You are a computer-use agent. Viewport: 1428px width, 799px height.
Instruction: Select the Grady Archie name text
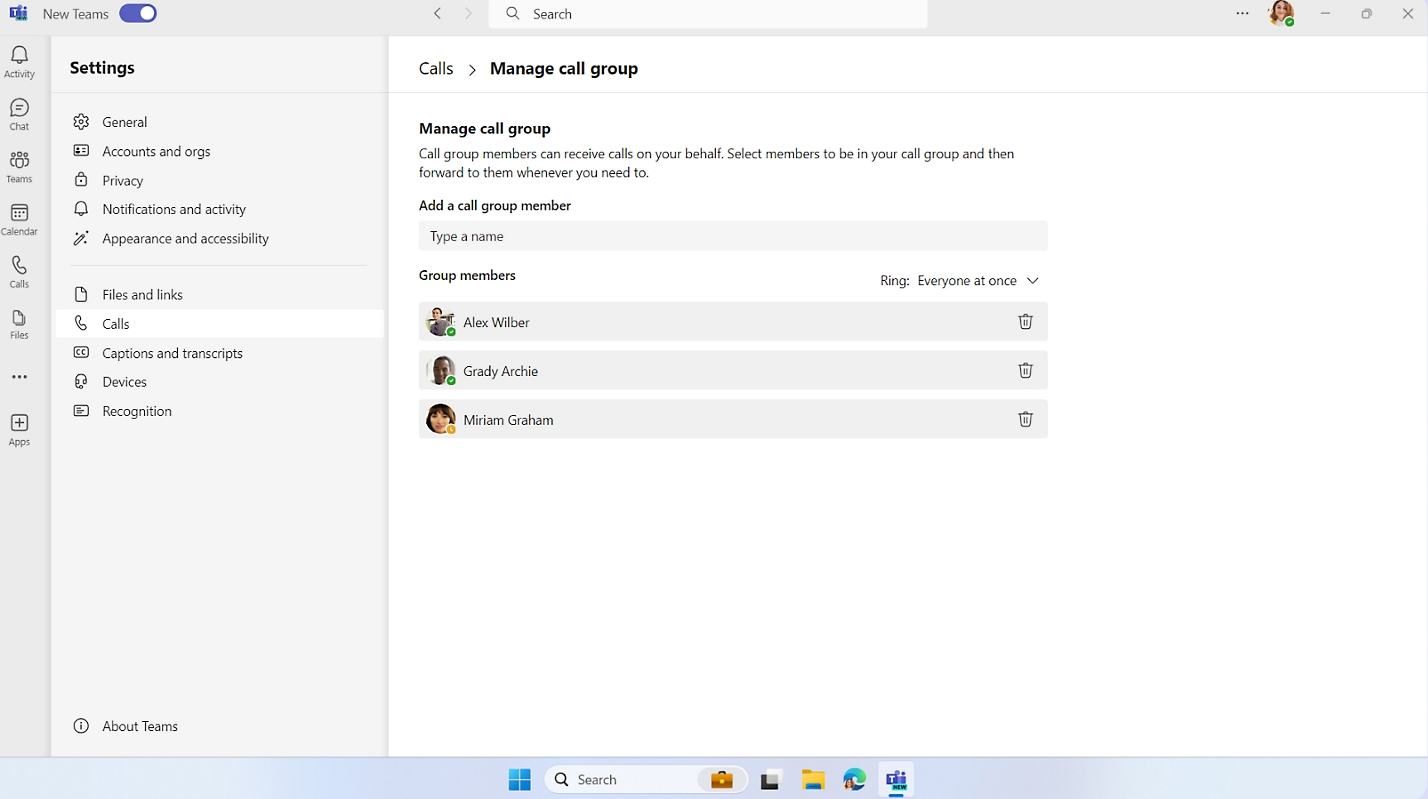[500, 371]
